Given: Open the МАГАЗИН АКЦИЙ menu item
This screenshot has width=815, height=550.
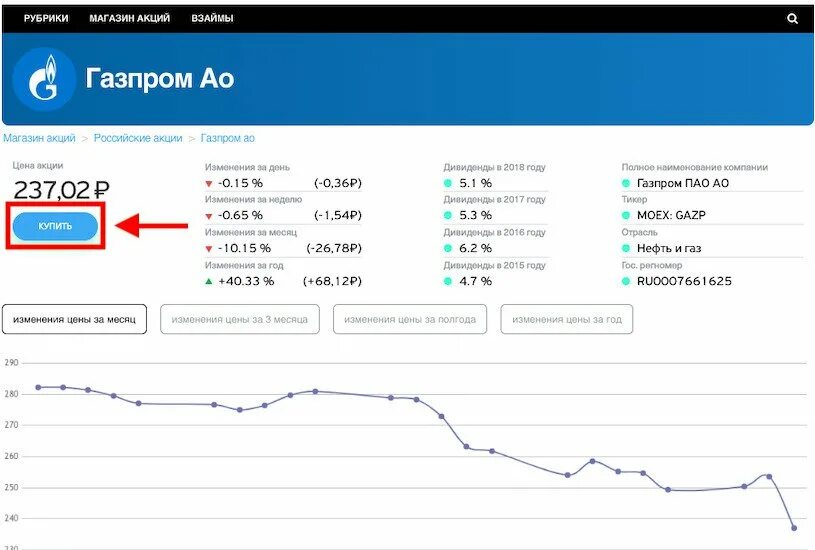Looking at the screenshot, I should [x=129, y=18].
